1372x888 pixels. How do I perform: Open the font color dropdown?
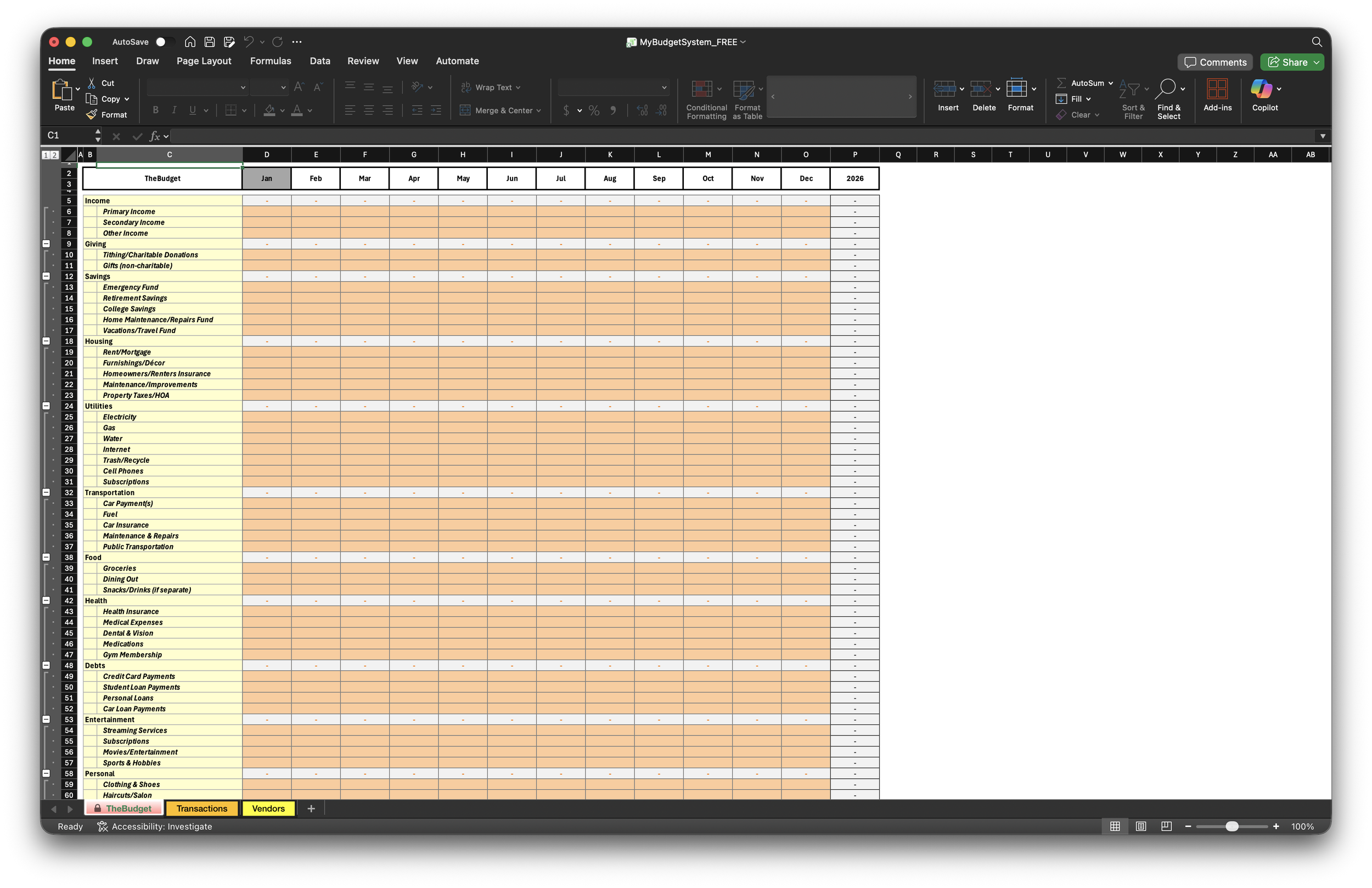(x=310, y=110)
